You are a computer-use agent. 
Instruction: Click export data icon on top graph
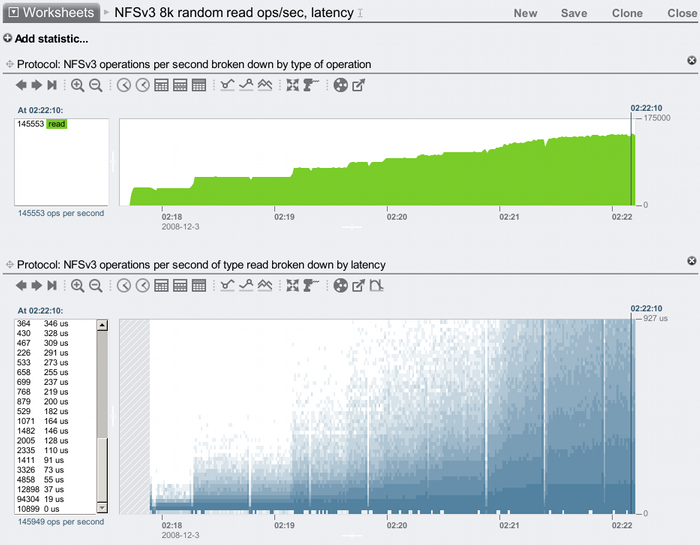(358, 86)
